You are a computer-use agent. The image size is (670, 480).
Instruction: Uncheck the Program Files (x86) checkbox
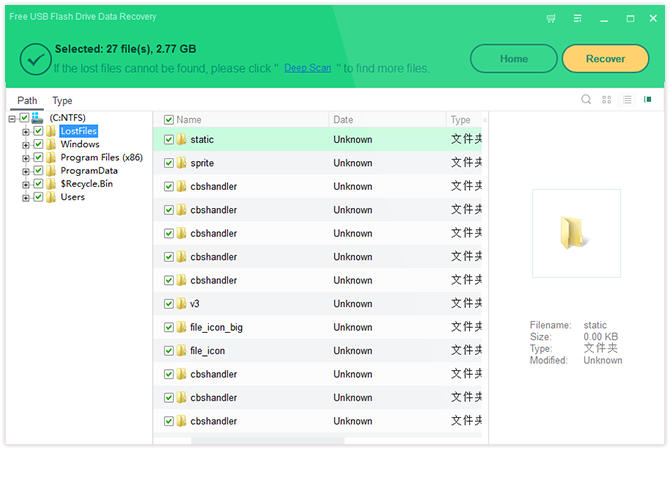[x=38, y=157]
